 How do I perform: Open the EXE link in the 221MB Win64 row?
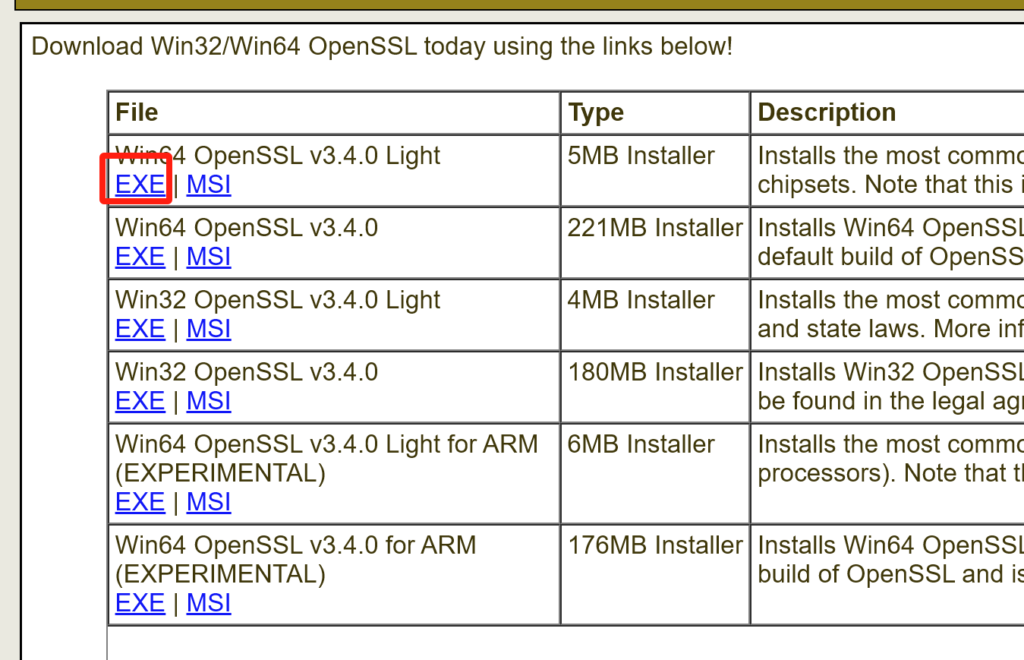tap(140, 257)
